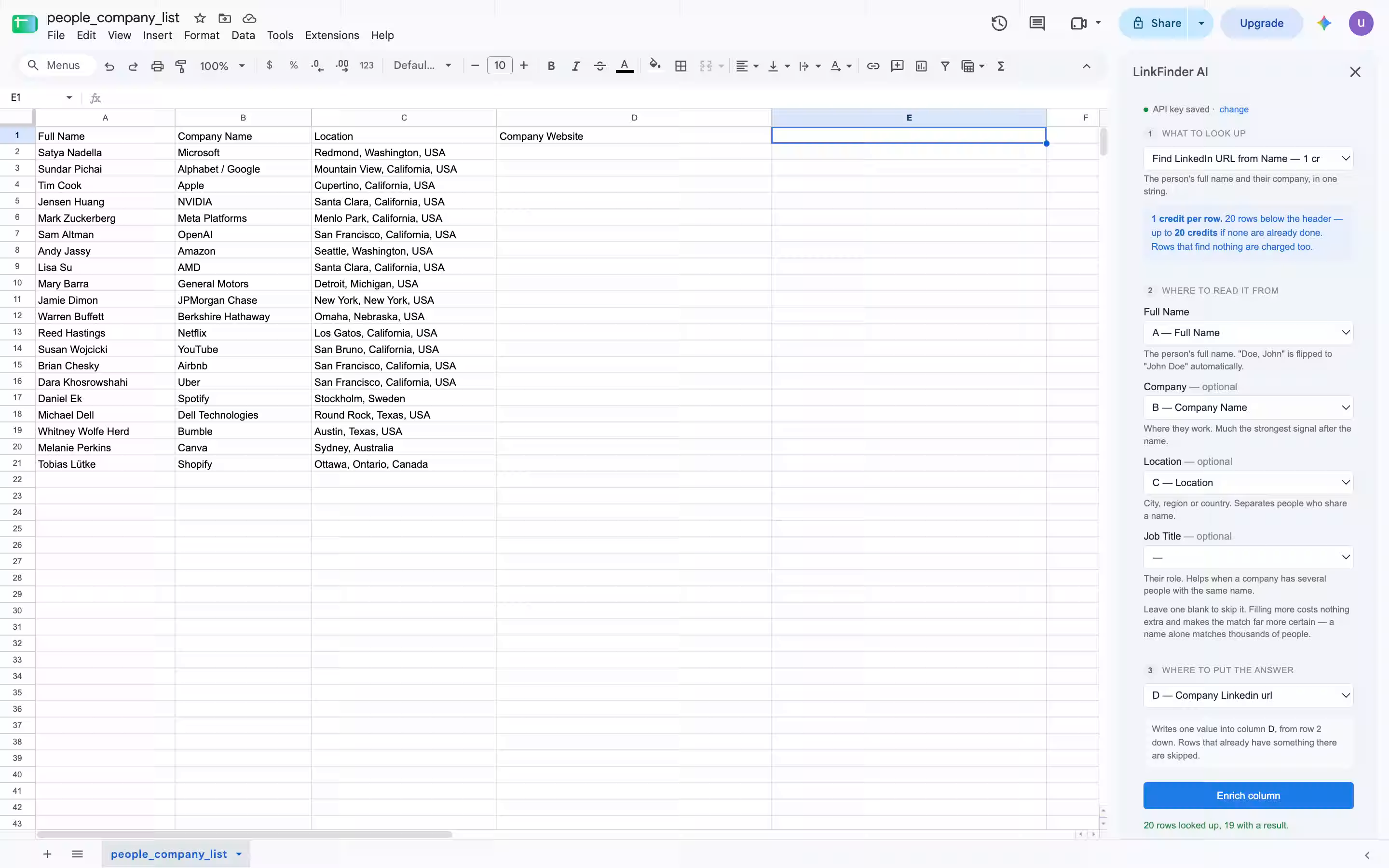
Task: Select the people_company_list sheet tab
Action: tap(176, 854)
